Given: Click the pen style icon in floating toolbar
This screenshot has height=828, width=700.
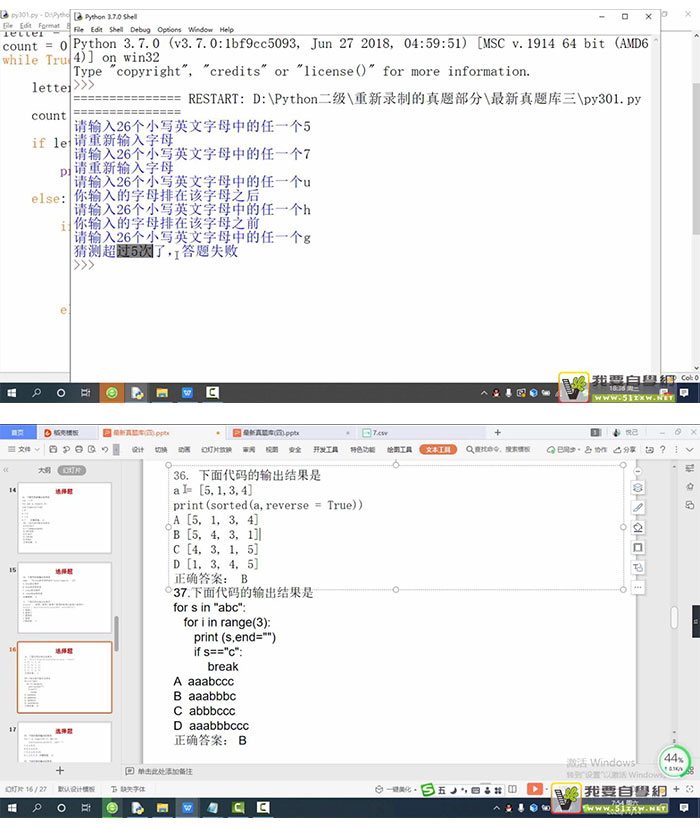Looking at the screenshot, I should pos(638,507).
